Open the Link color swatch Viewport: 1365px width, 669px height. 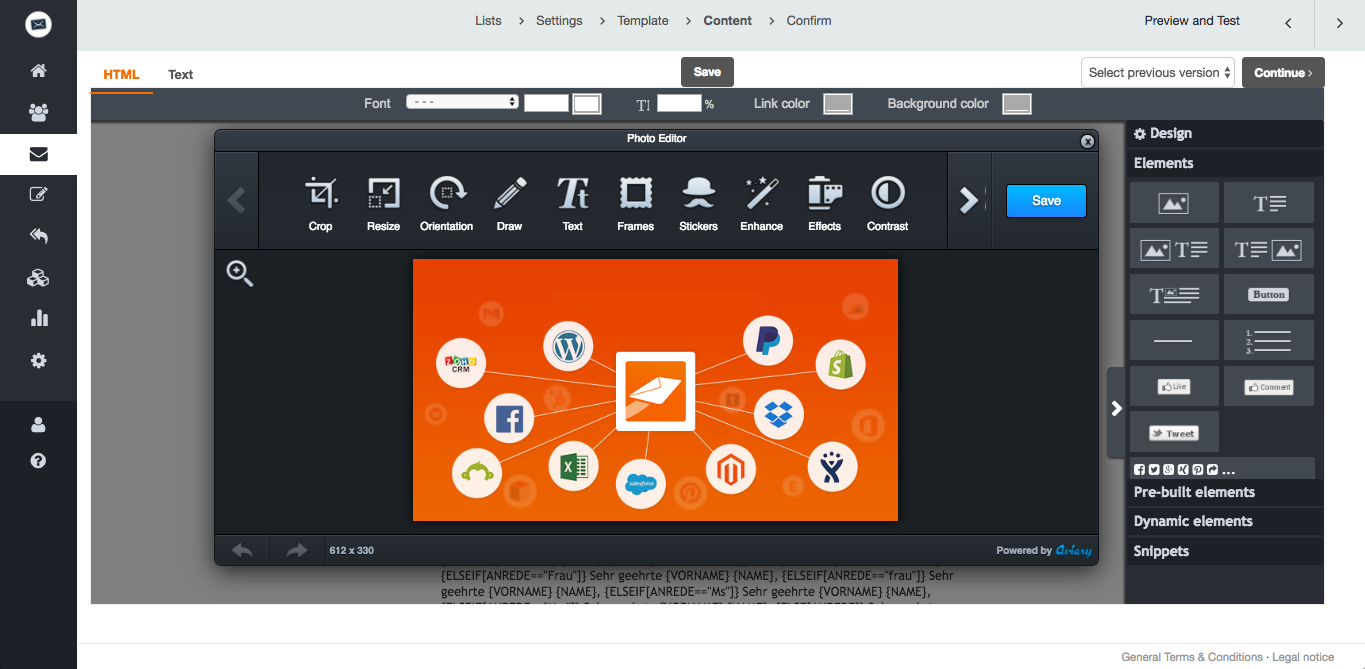pos(838,104)
